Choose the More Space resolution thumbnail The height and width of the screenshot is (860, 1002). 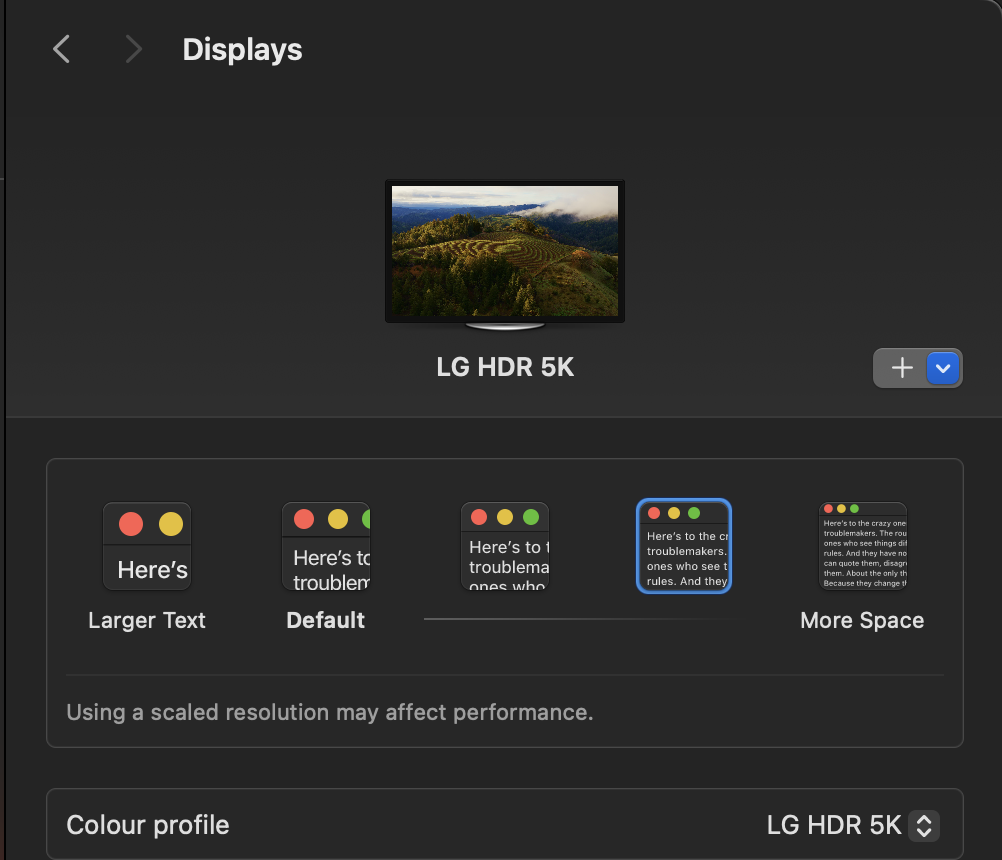(x=863, y=546)
